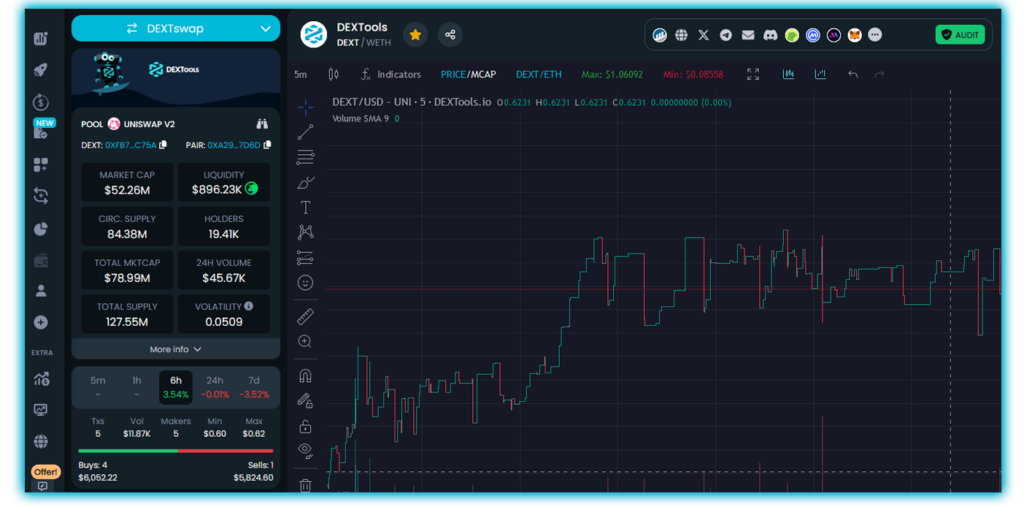
Task: Select the trend line drawing tool
Action: pos(305,133)
